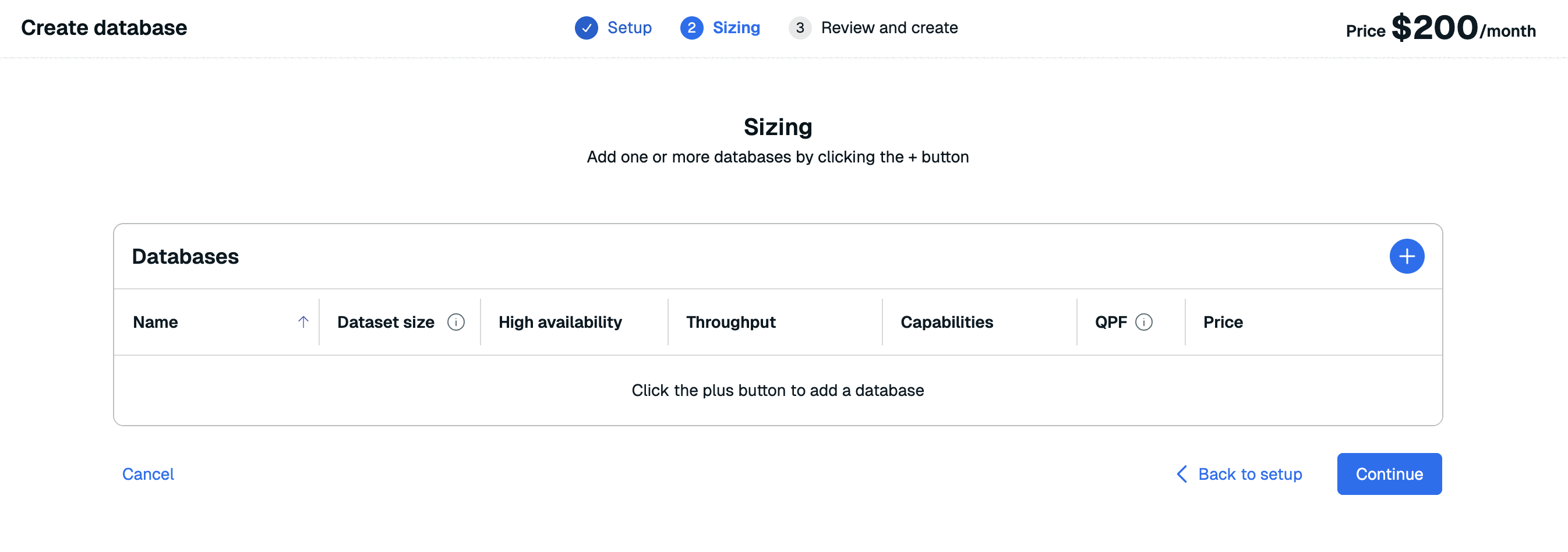Click the QPF info icon
Image resolution: width=1568 pixels, height=552 pixels.
coord(1144,322)
